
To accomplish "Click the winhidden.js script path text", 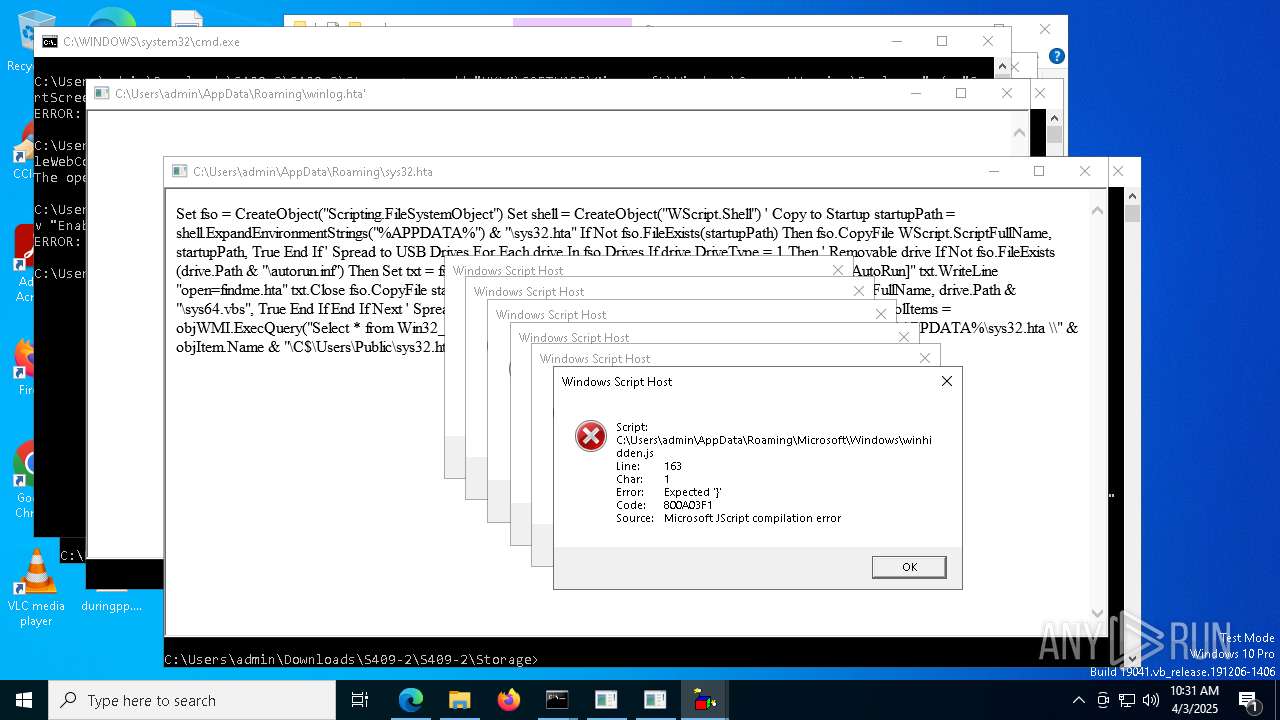I will [774, 446].
